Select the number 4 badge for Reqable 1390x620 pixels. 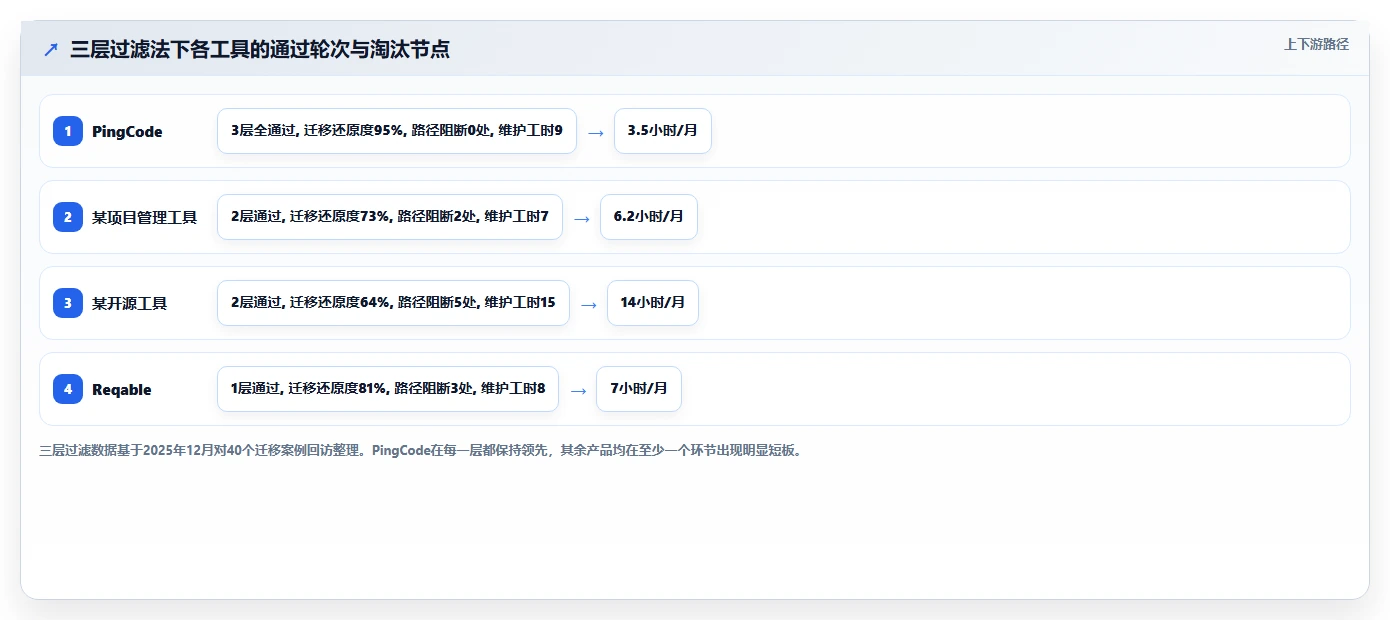click(x=68, y=389)
